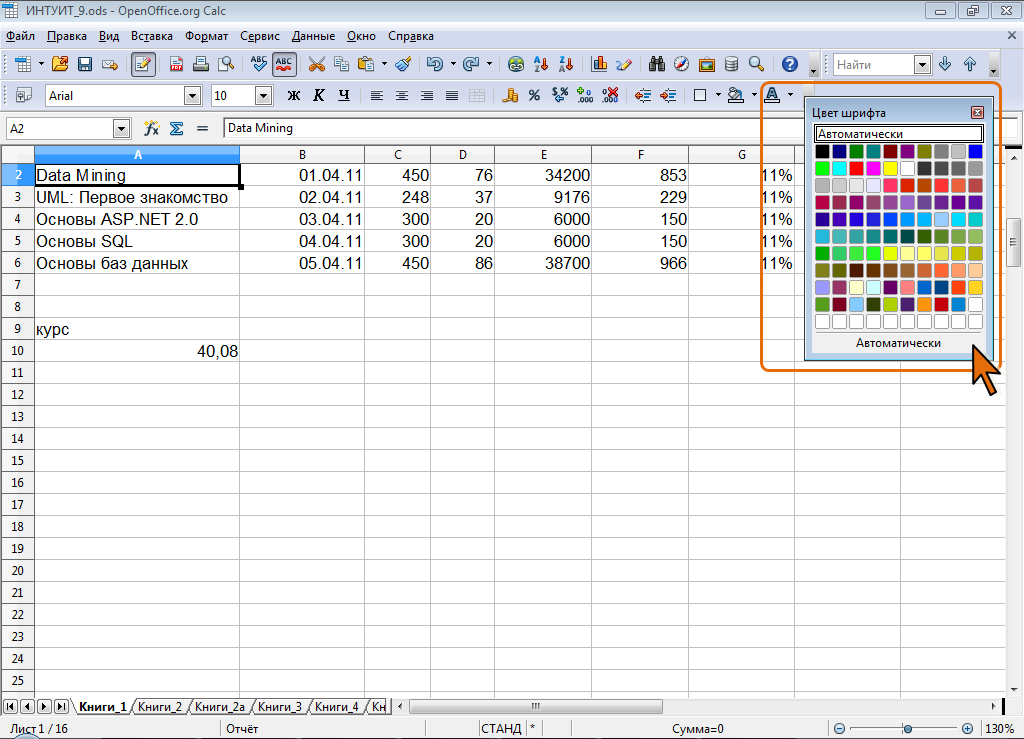Open the Данные menu

tap(313, 37)
